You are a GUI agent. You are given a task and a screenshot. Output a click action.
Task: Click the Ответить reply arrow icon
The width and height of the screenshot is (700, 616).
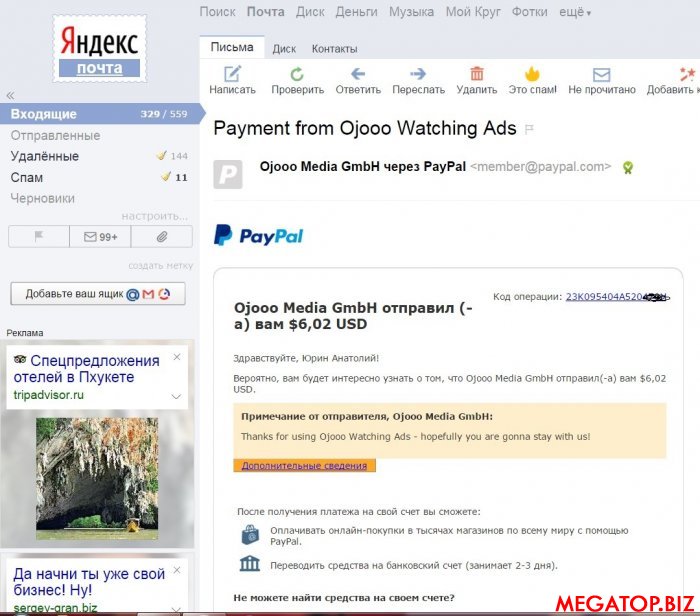click(358, 73)
